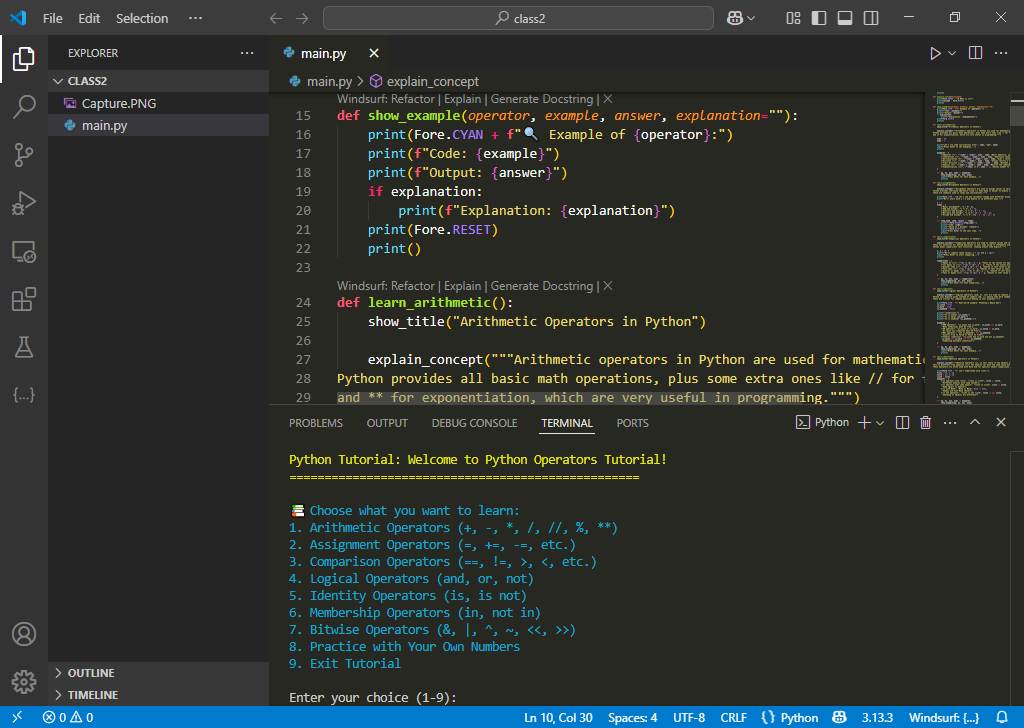Screen dimensions: 1024x728
Task: Click Refactor above learn_arithmetic function
Action: tap(413, 286)
